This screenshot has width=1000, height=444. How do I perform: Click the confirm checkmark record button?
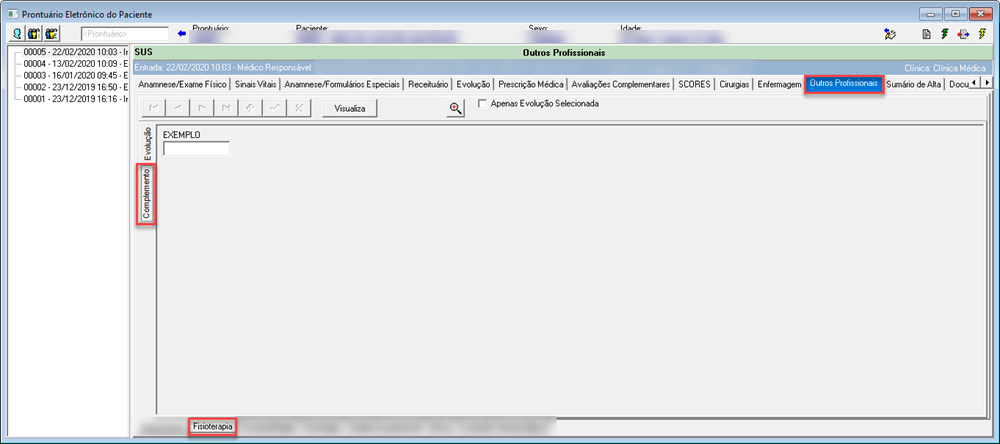[274, 108]
